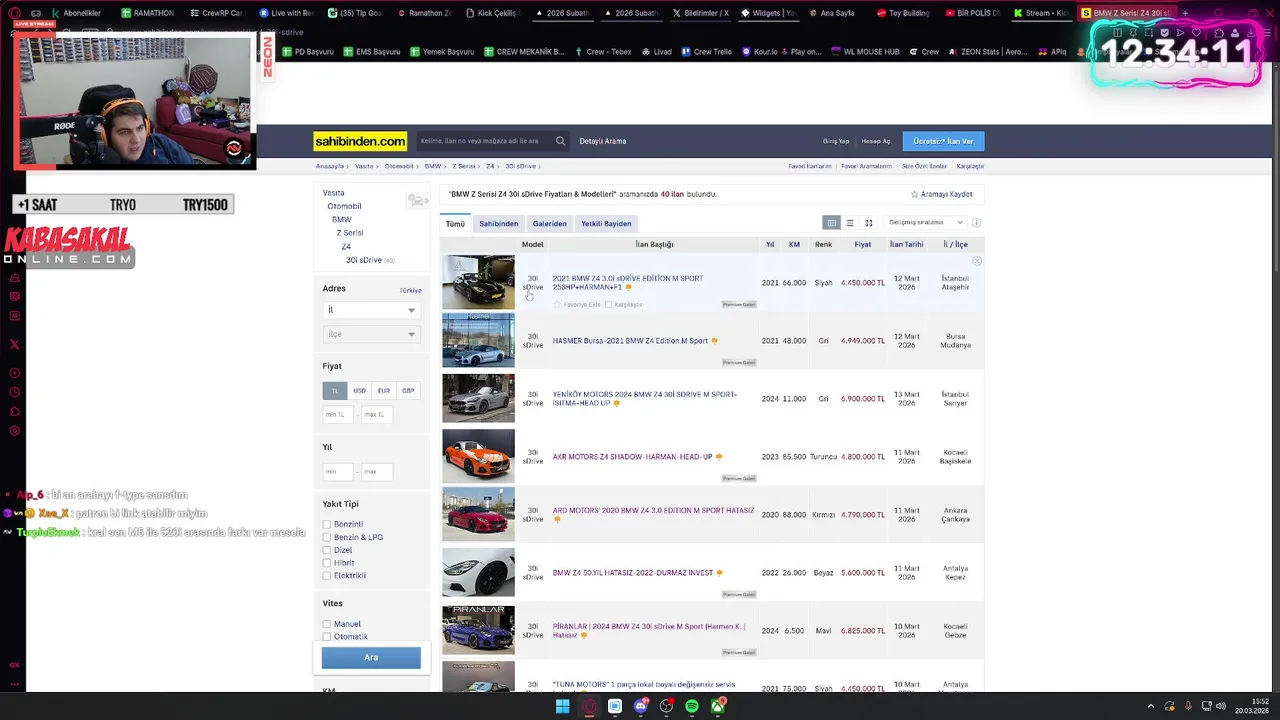Open Spotify from the taskbar
This screenshot has width=1280, height=720.
point(692,707)
